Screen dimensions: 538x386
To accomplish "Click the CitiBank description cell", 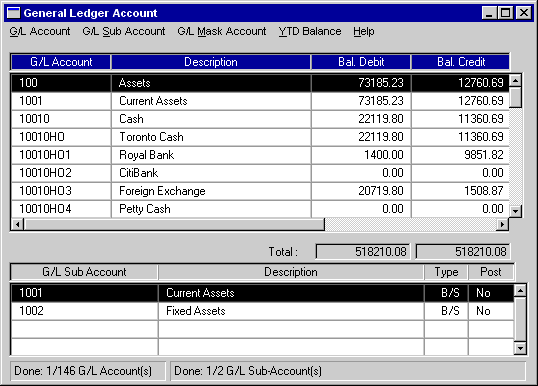I will coord(211,173).
